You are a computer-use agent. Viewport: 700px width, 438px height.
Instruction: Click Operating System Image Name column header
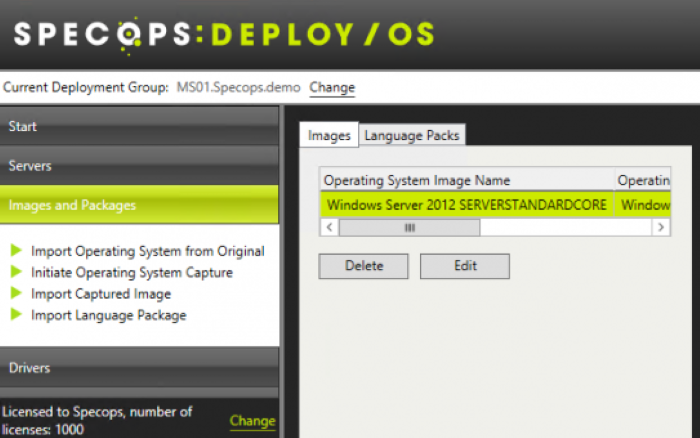click(x=467, y=180)
